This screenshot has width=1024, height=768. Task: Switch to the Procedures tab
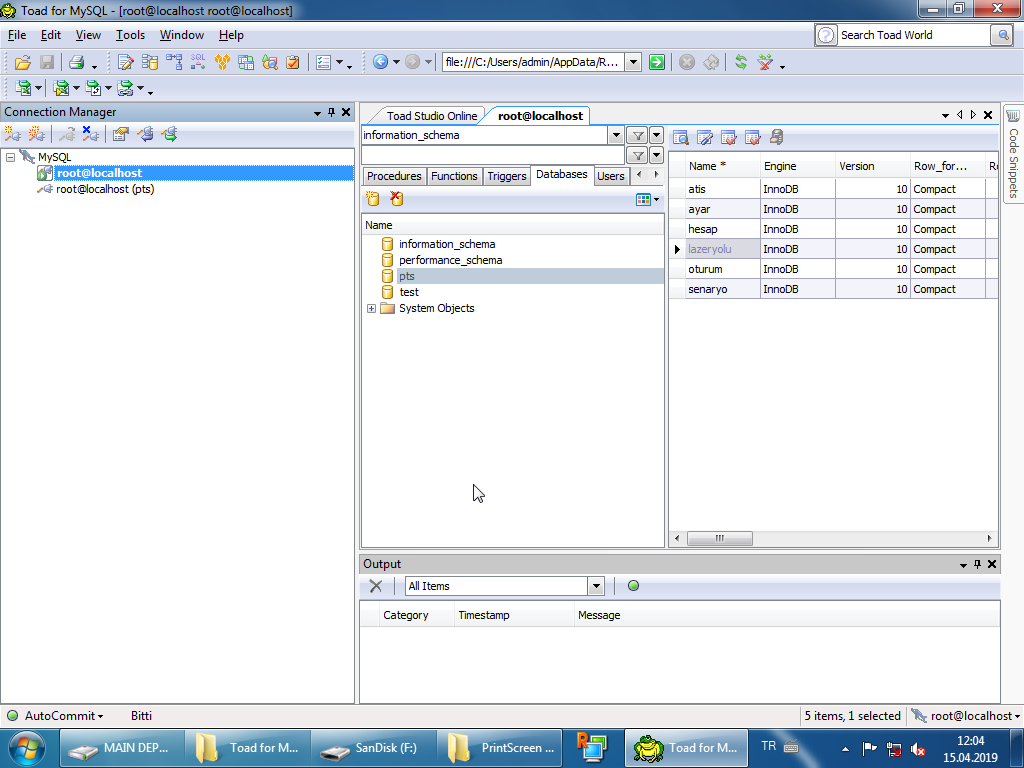(394, 176)
